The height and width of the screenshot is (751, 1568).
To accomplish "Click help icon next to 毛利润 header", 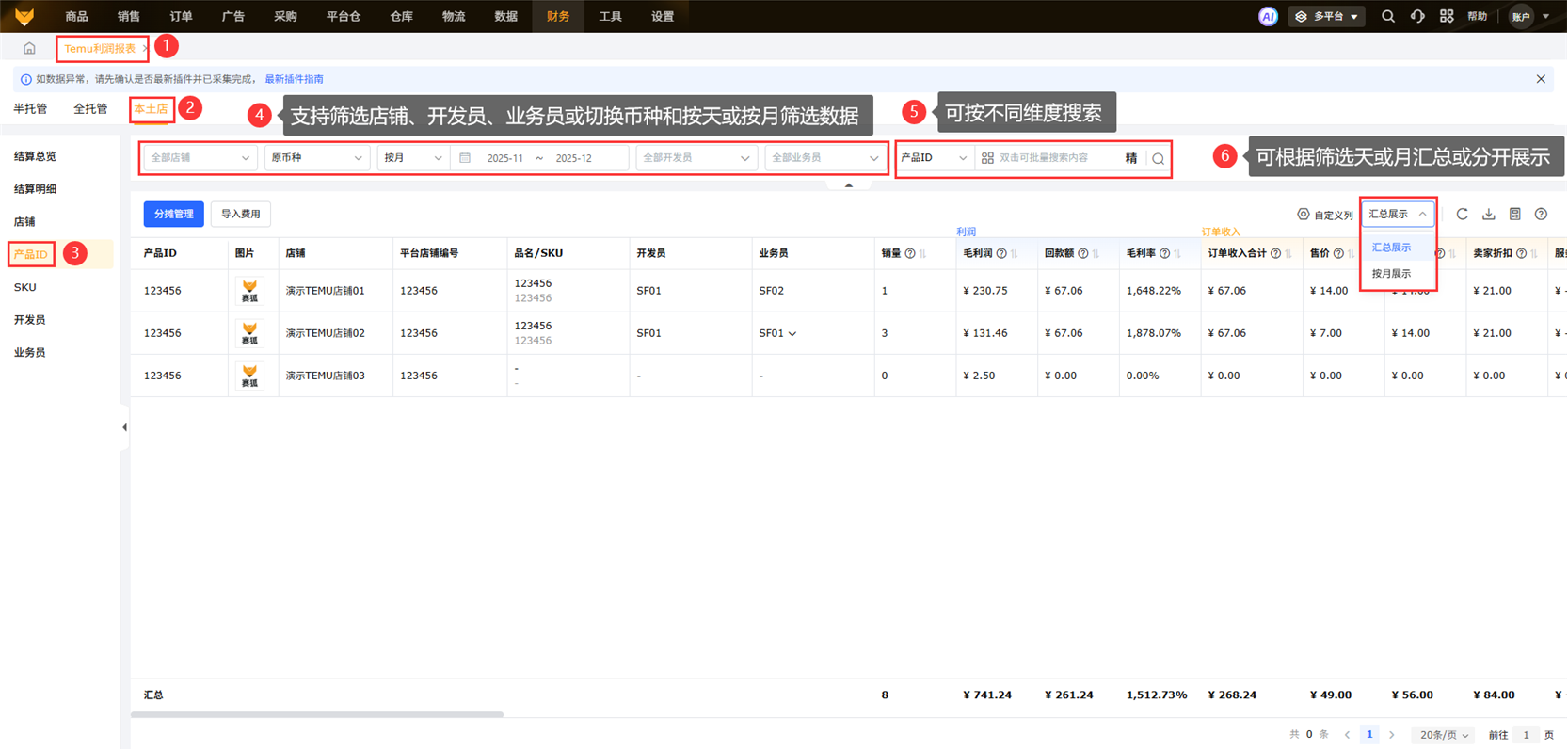I will (1001, 254).
